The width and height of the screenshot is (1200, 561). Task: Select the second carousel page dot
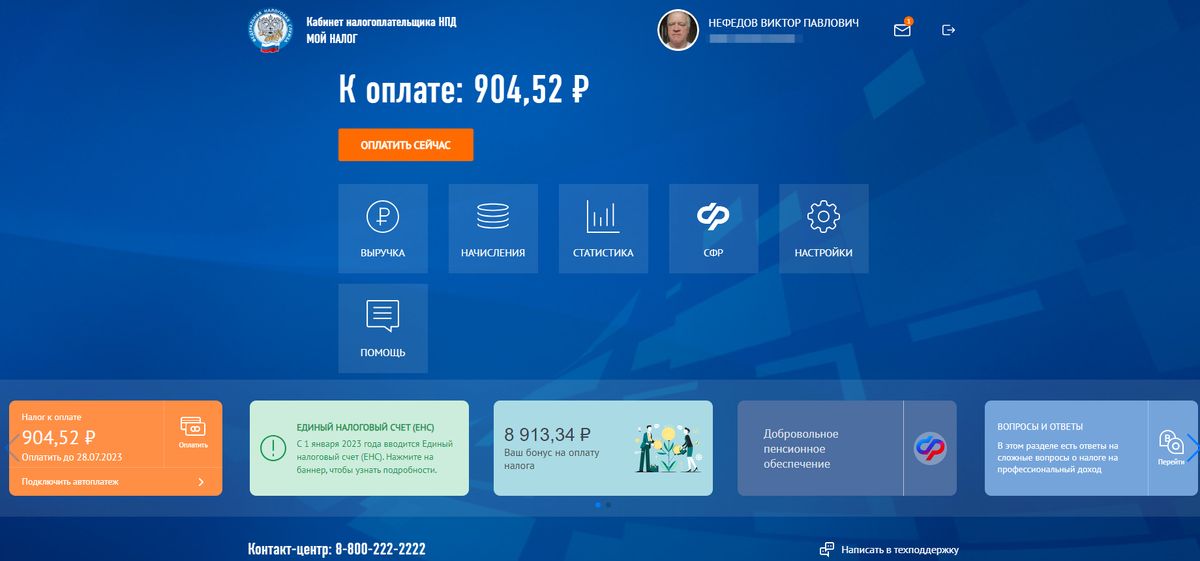click(608, 505)
